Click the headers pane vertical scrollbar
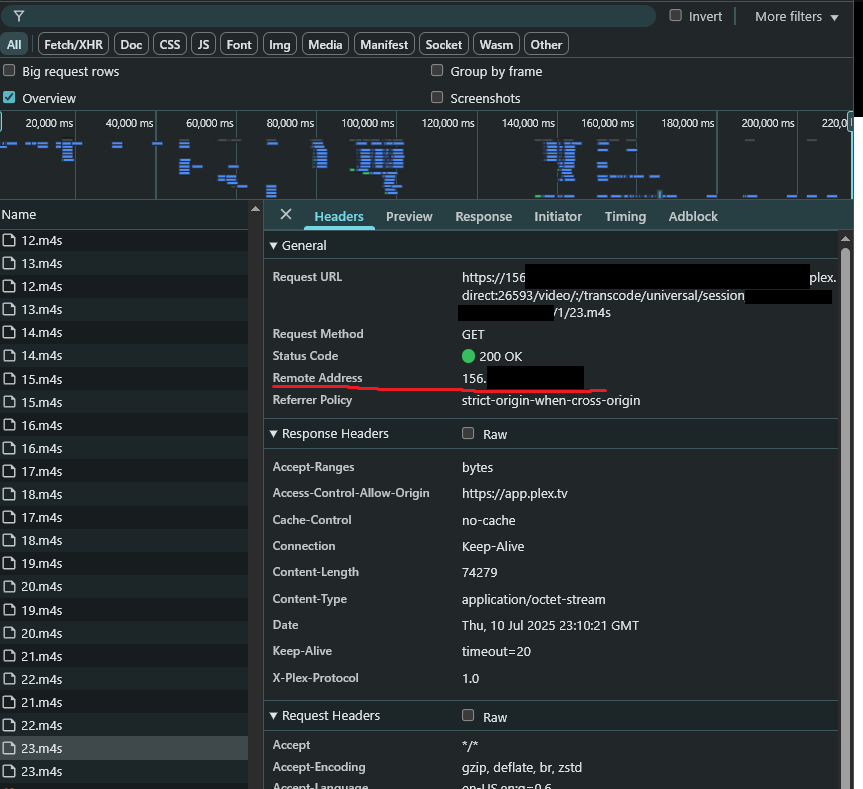 click(x=845, y=517)
